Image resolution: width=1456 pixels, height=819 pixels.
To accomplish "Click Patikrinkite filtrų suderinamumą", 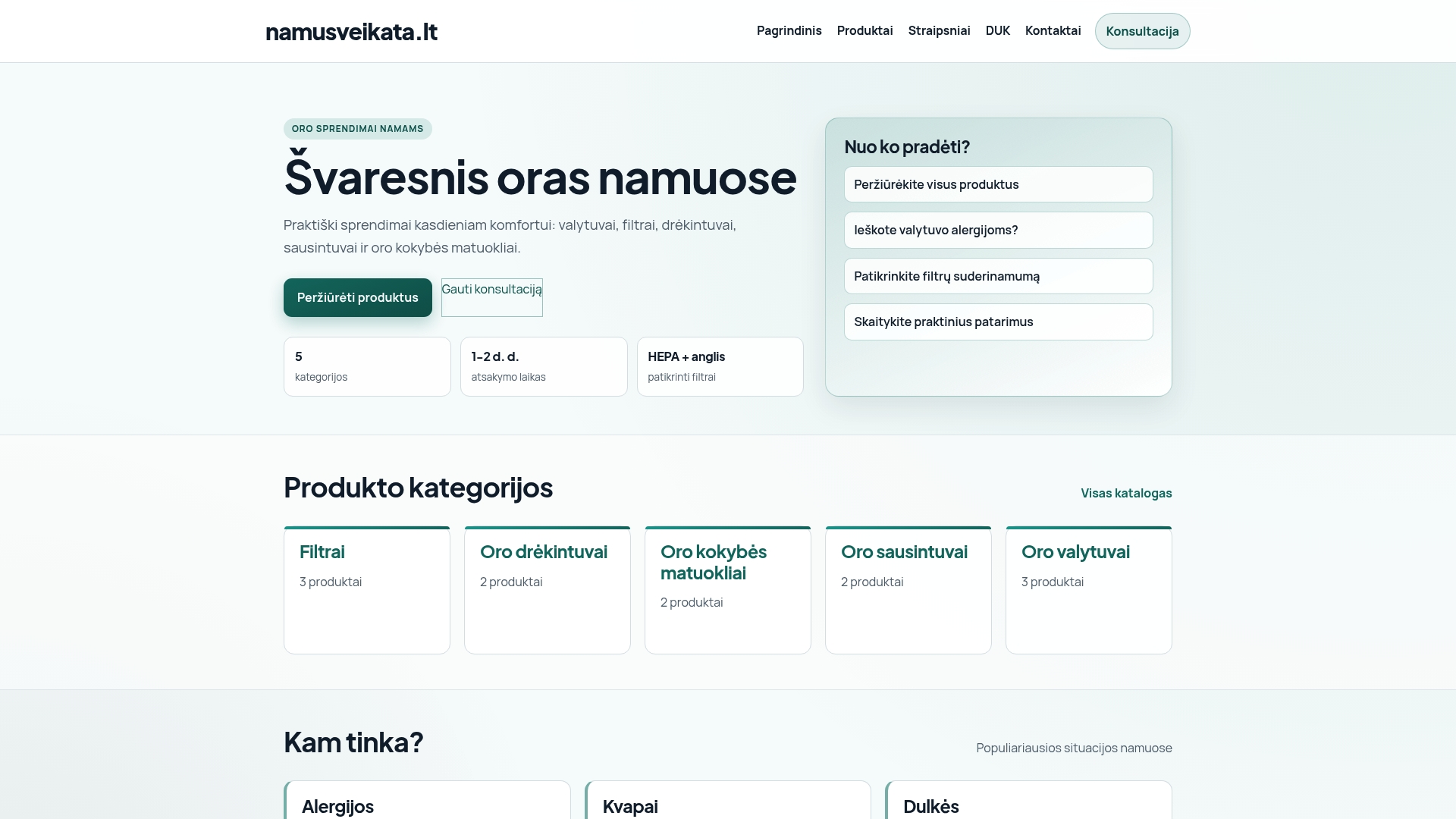I will 998,276.
